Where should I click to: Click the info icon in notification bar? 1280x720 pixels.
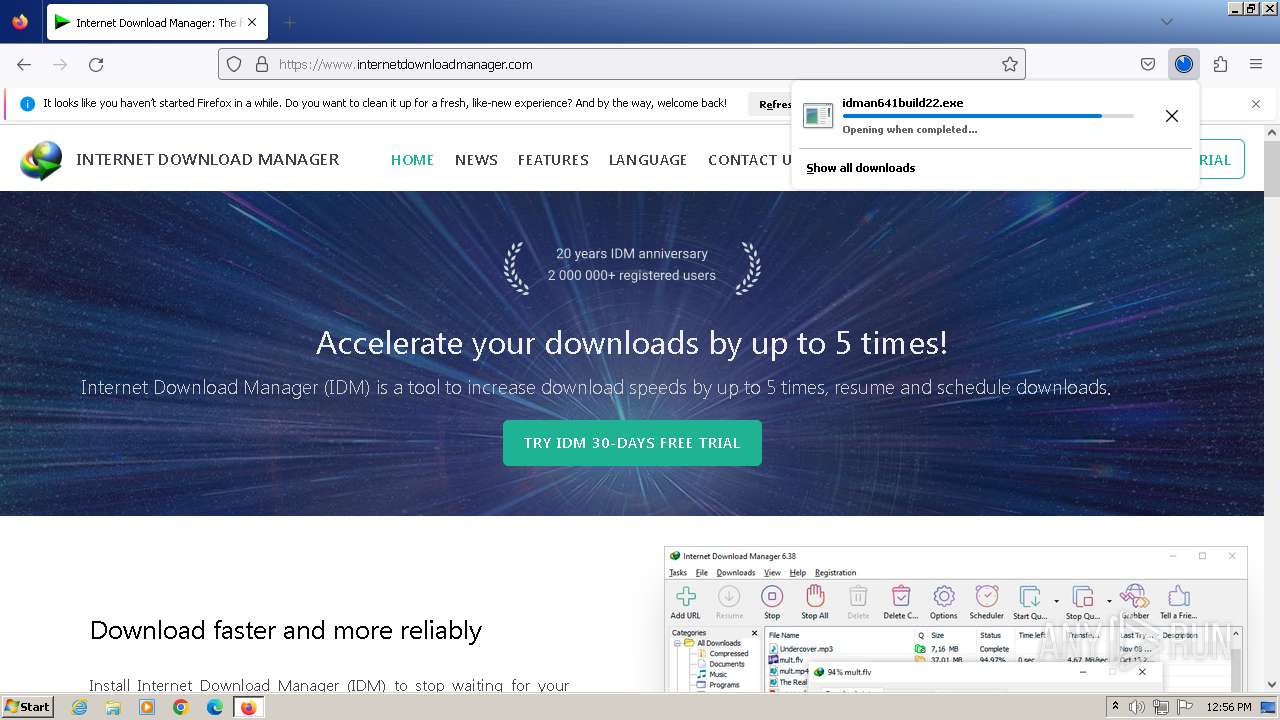27,104
